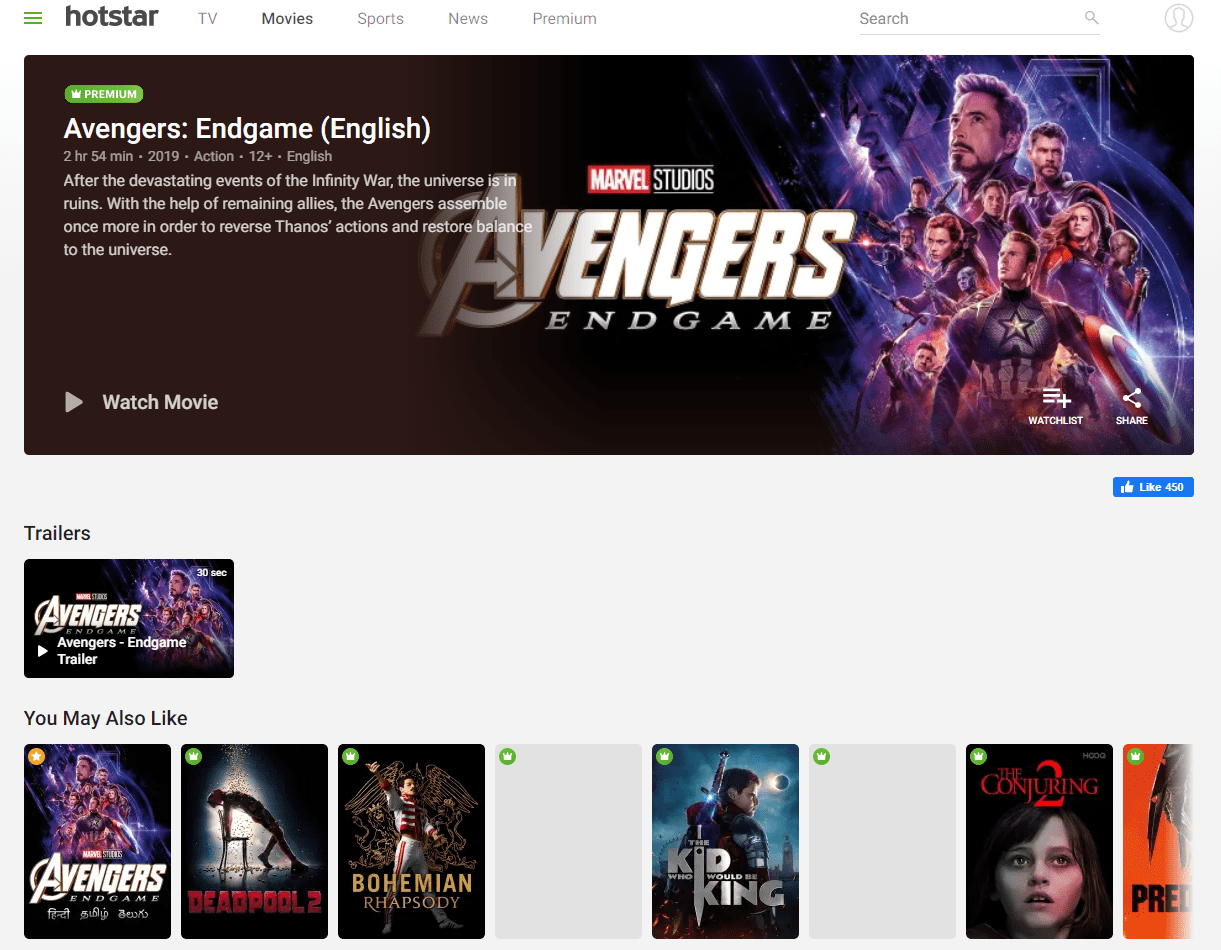The image size is (1221, 950).
Task: Click the crown badge on Deadpool 2
Action: click(x=193, y=756)
